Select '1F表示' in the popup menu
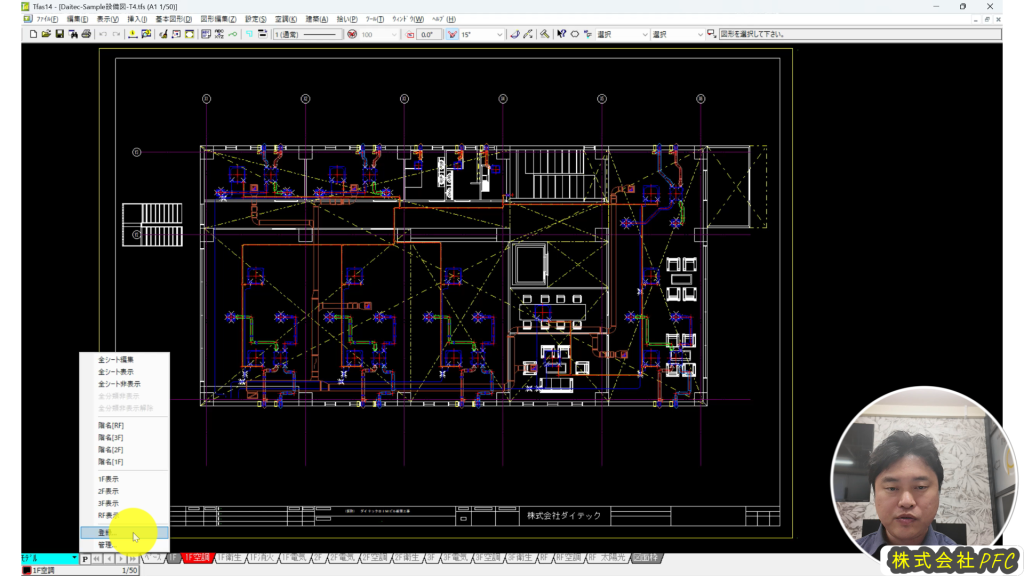 108,479
